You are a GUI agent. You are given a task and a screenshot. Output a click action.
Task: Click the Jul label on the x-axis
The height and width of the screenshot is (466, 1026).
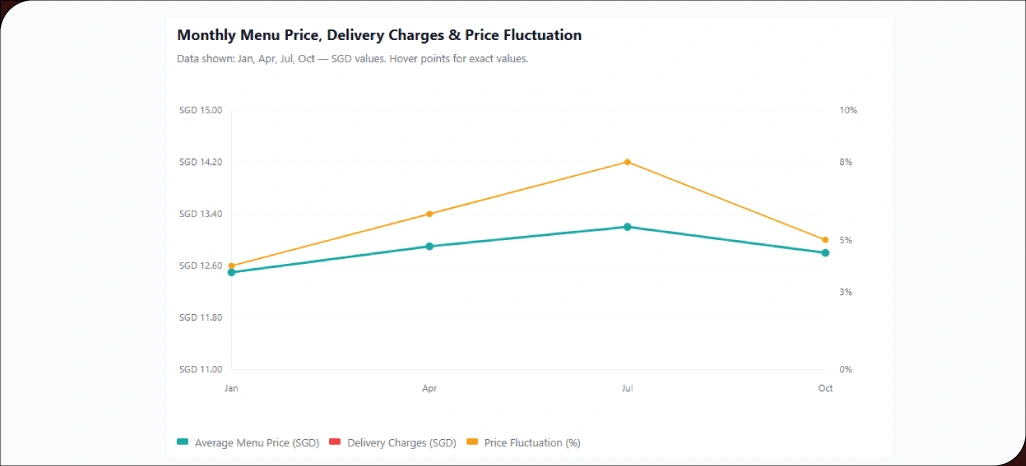(627, 388)
